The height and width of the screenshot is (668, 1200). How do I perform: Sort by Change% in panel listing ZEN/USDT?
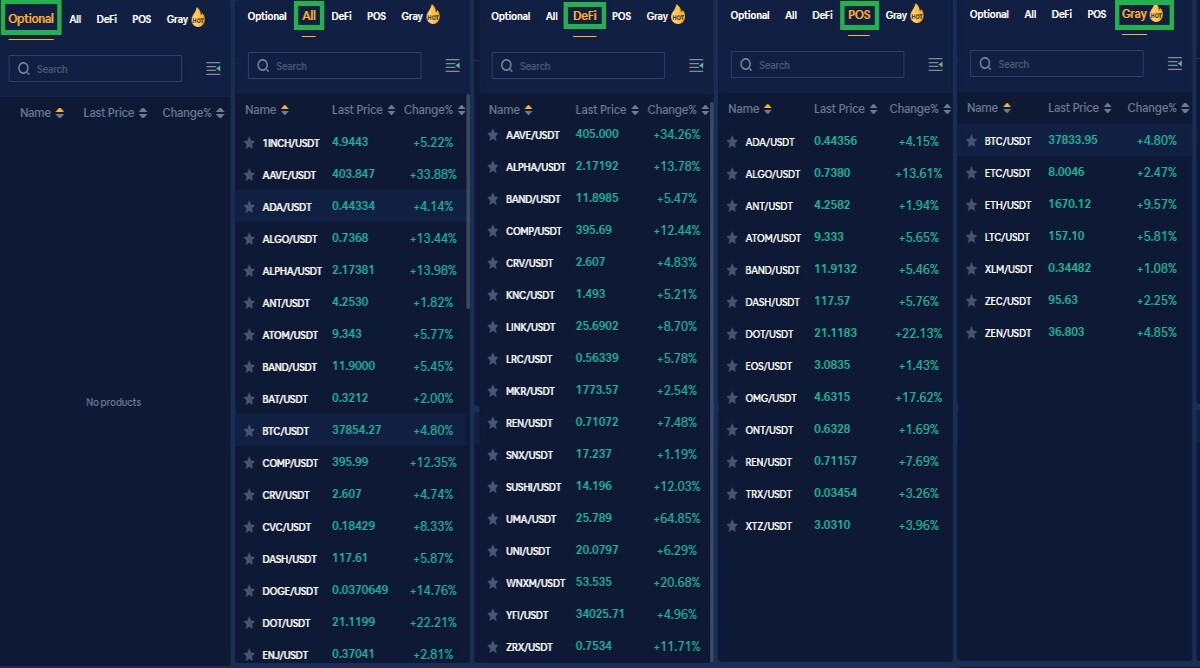(1157, 108)
